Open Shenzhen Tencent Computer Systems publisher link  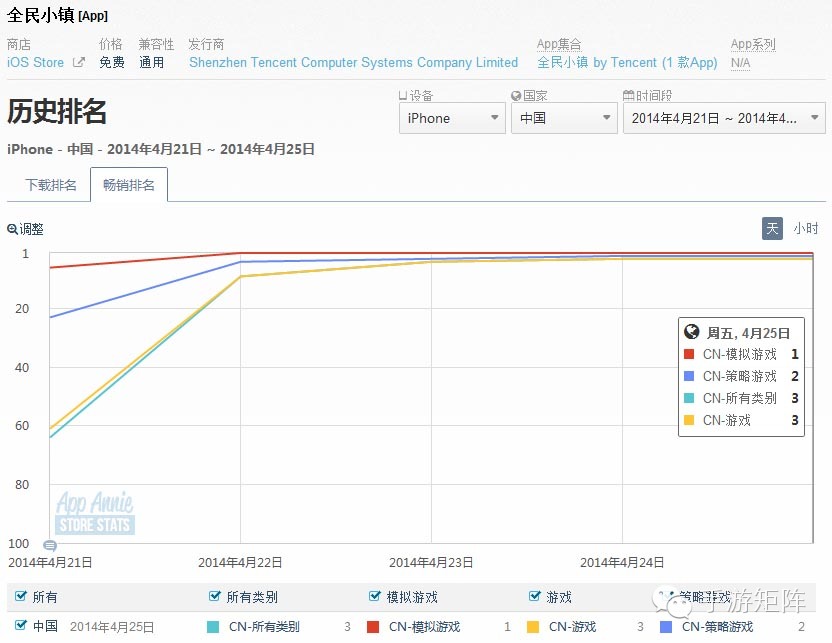pos(353,63)
